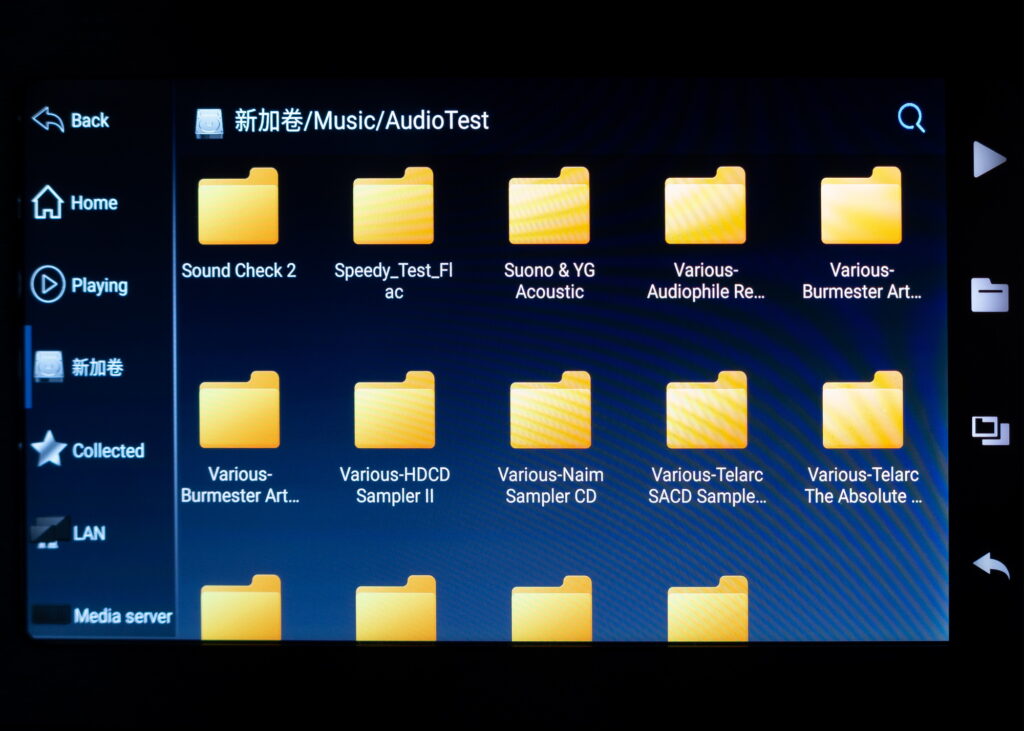Click the drive icon beside the path title
Screen dimensions: 1024x731
point(210,122)
